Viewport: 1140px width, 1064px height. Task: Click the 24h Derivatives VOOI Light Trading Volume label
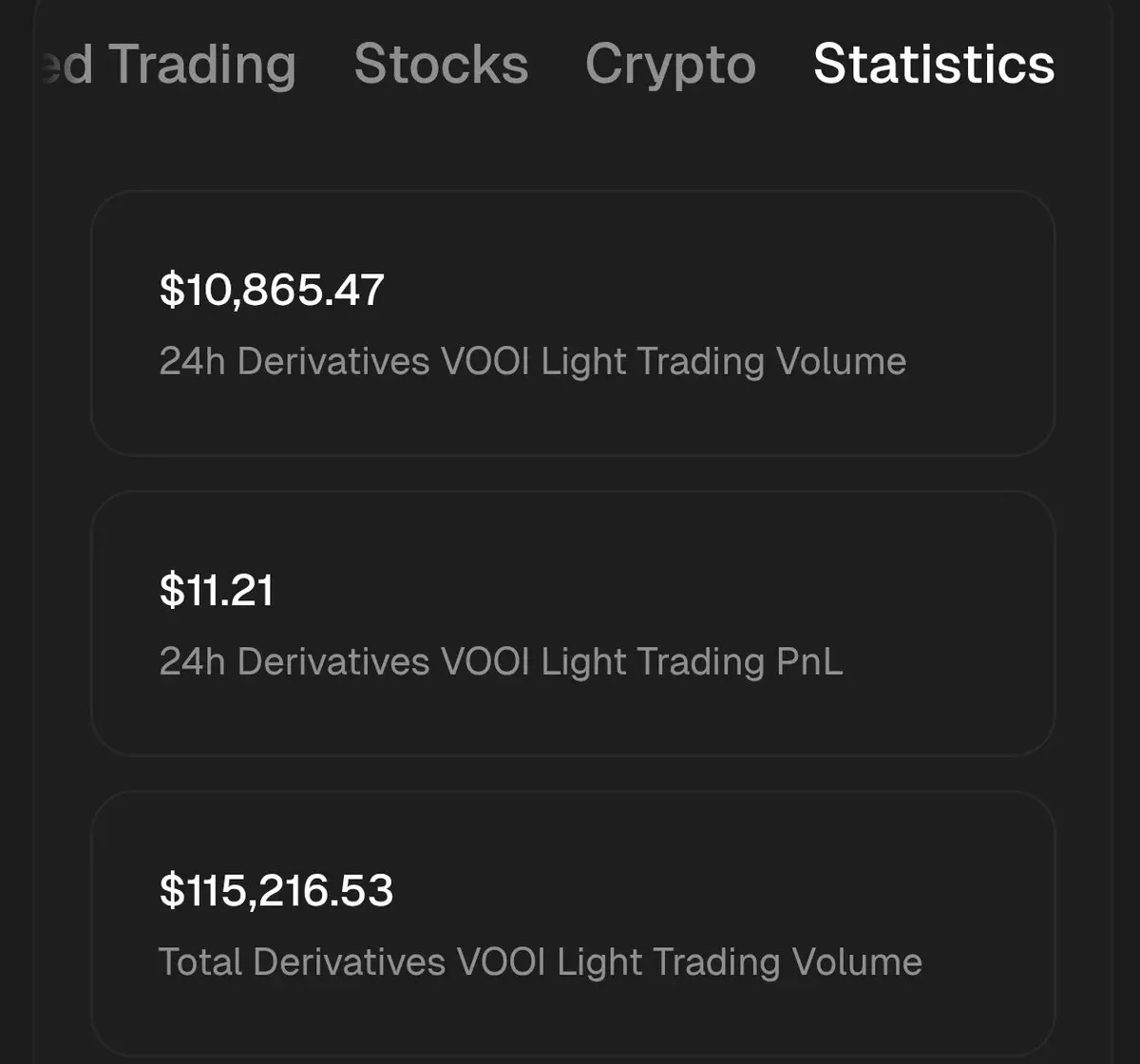pyautogui.click(x=532, y=362)
